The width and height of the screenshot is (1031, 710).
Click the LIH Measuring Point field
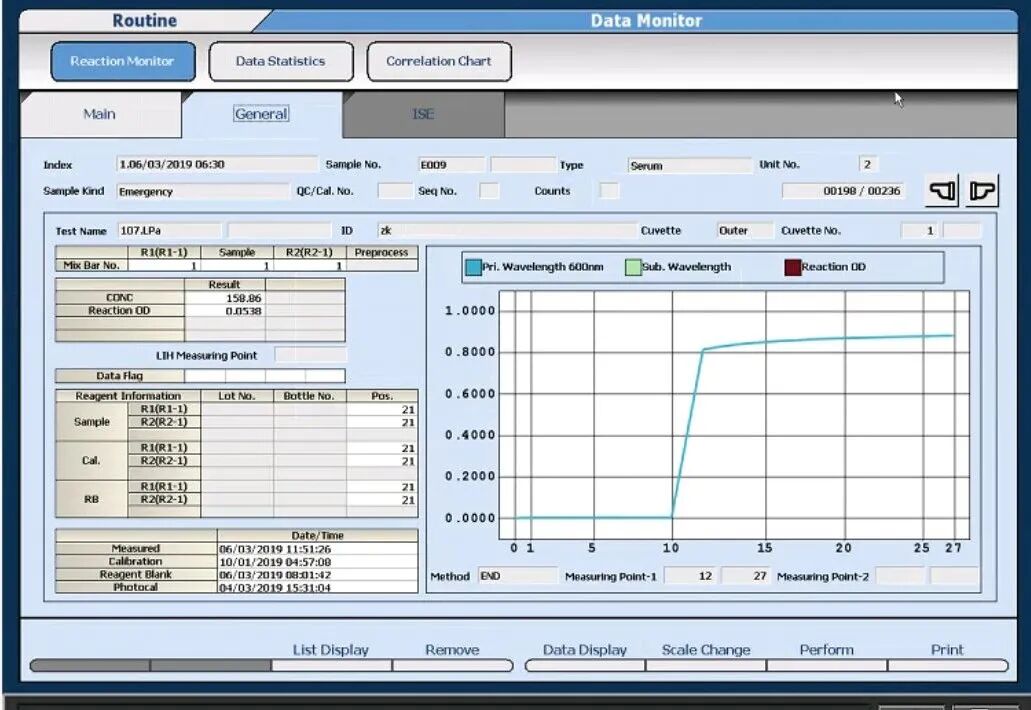310,356
